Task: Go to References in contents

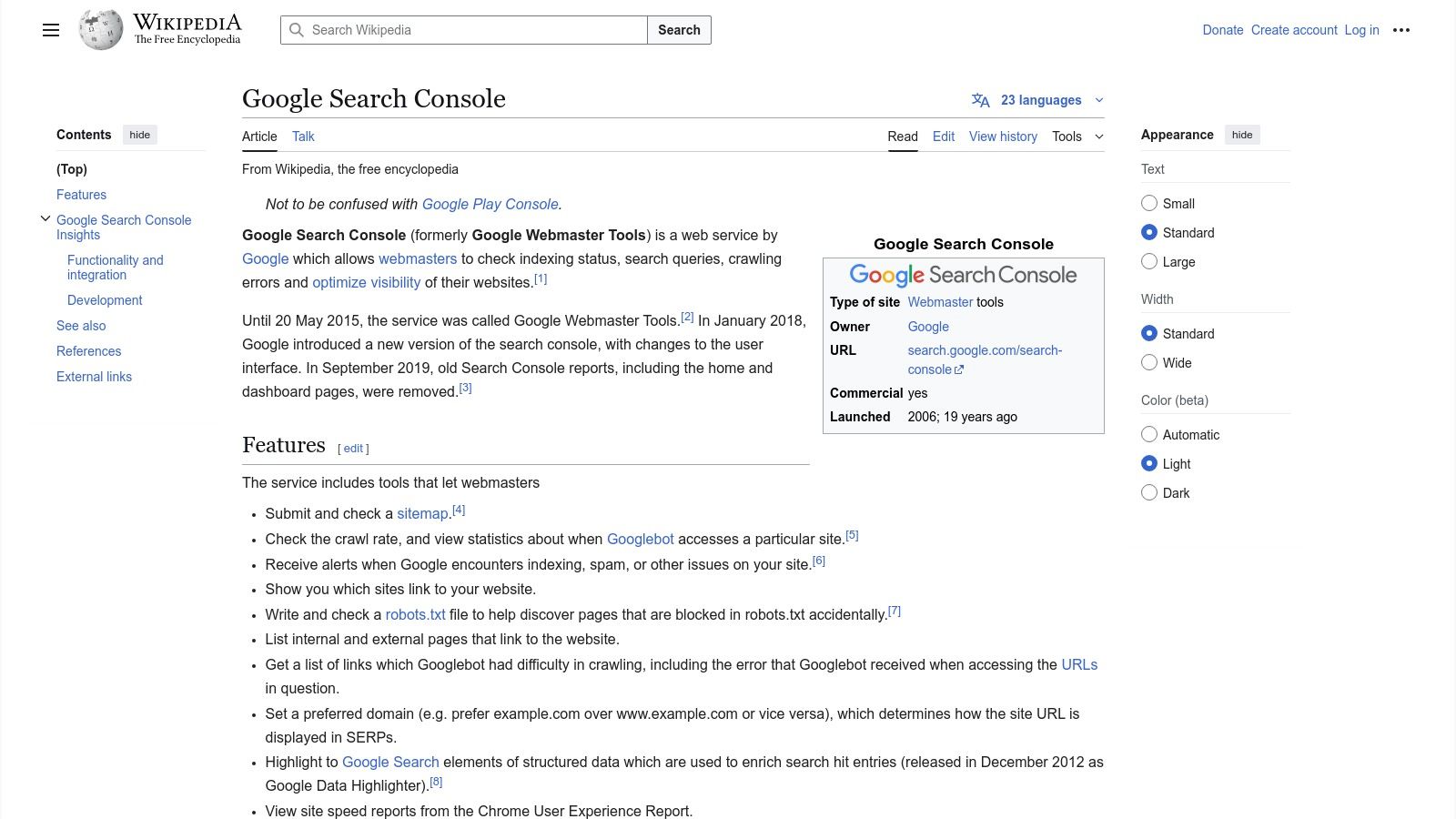Action: click(88, 351)
